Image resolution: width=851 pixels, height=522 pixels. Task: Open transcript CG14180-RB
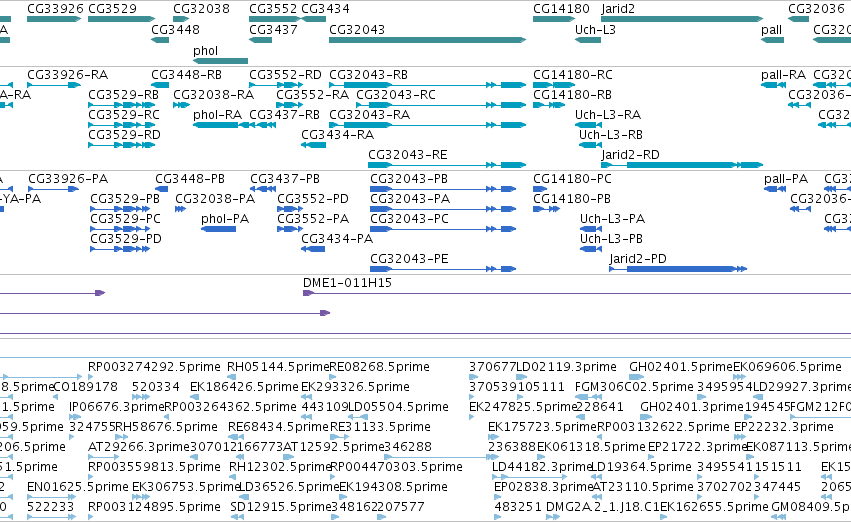(x=573, y=95)
